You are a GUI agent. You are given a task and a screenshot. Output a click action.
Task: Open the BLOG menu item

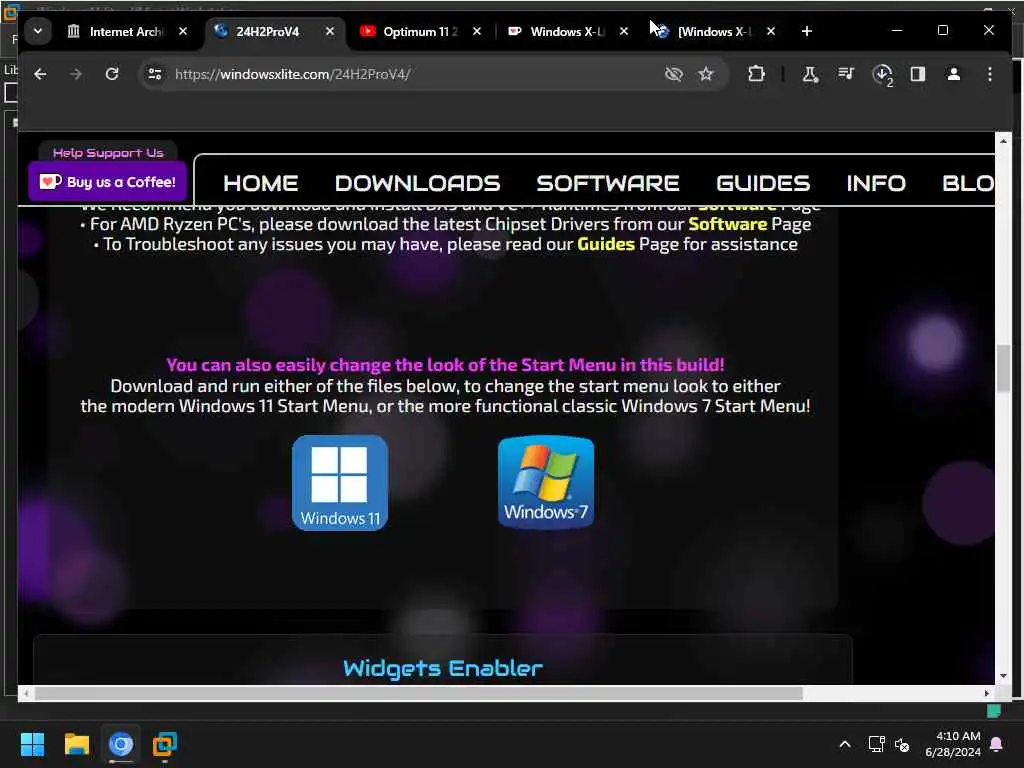coord(968,184)
